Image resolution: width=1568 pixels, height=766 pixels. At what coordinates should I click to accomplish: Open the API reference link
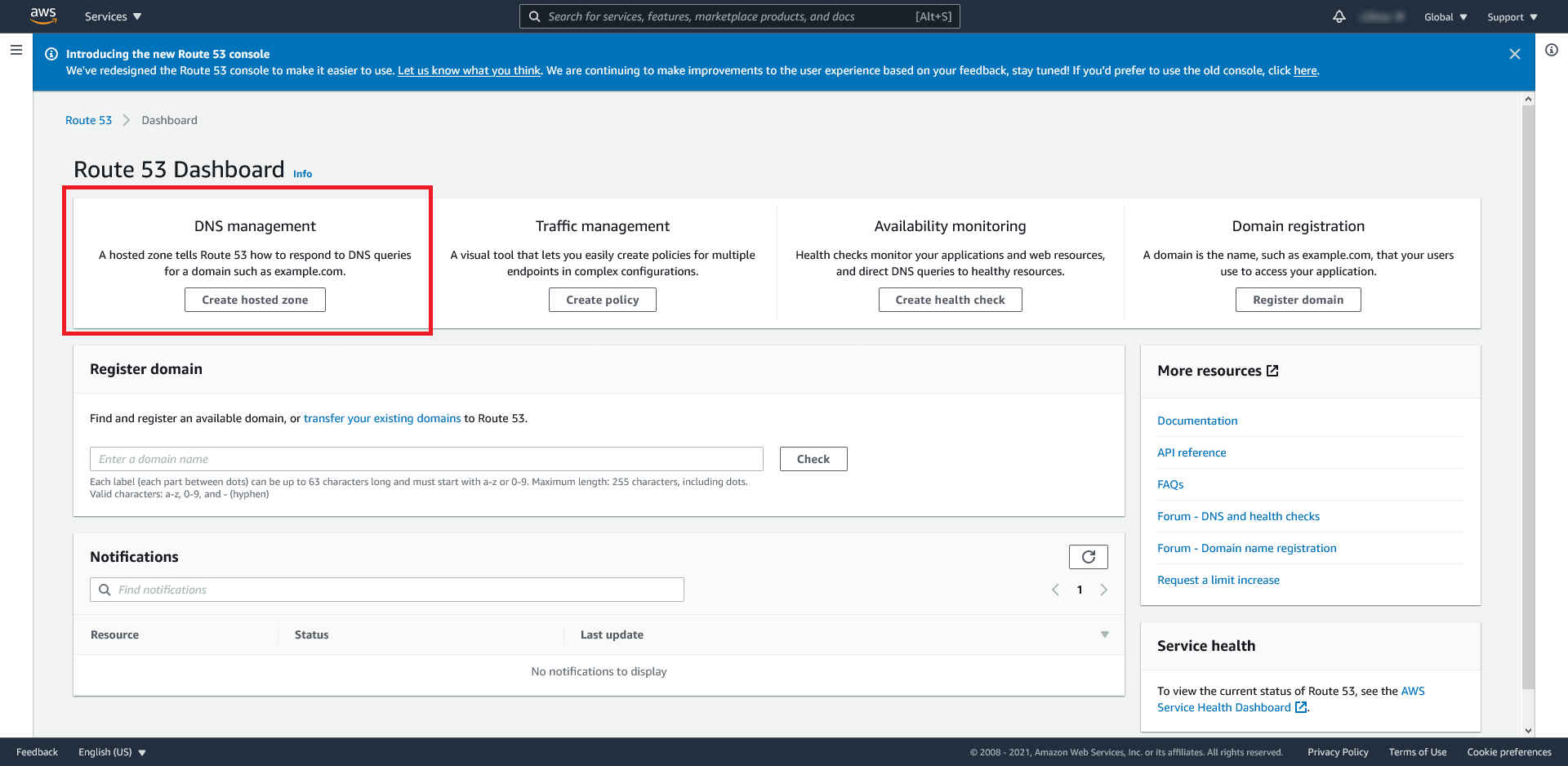tap(1192, 452)
